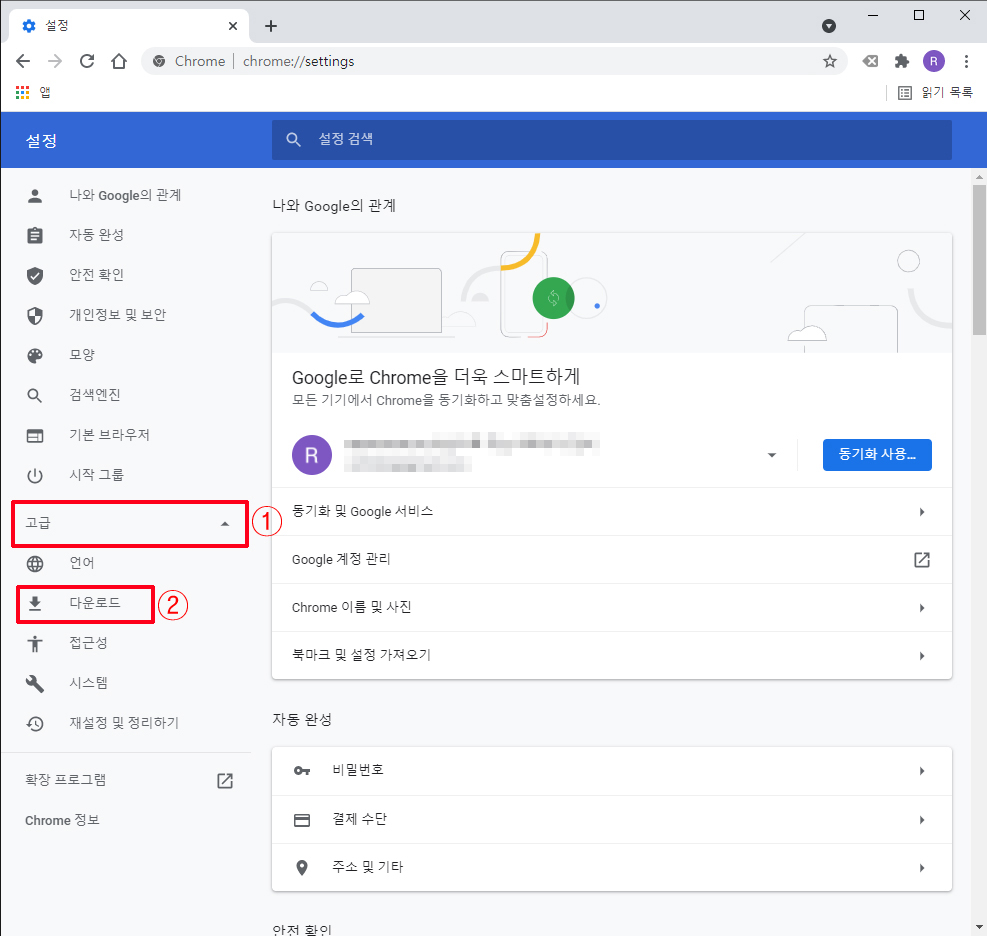Select 모양 in sidebar
Image resolution: width=987 pixels, height=936 pixels.
82,355
